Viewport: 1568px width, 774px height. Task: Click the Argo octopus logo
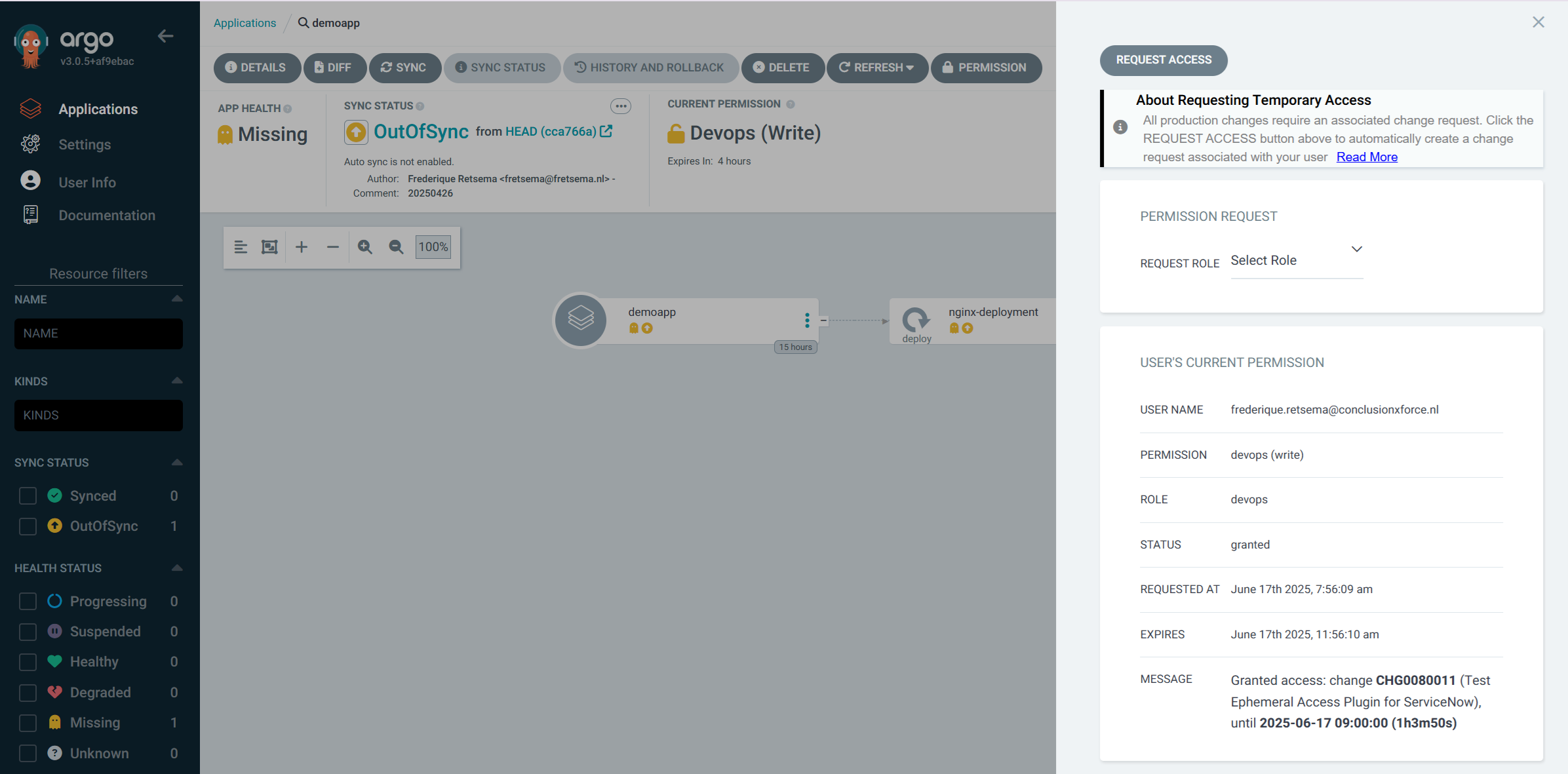pos(31,46)
